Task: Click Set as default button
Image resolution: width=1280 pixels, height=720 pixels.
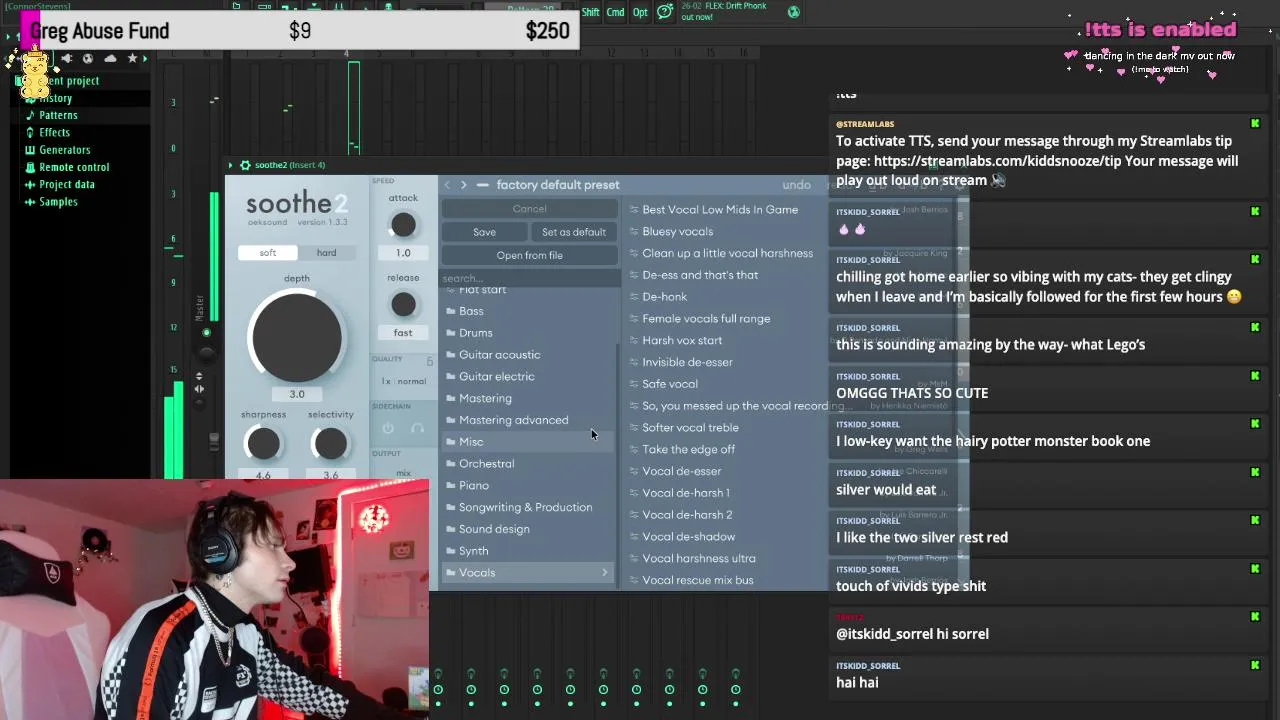Action: point(573,232)
